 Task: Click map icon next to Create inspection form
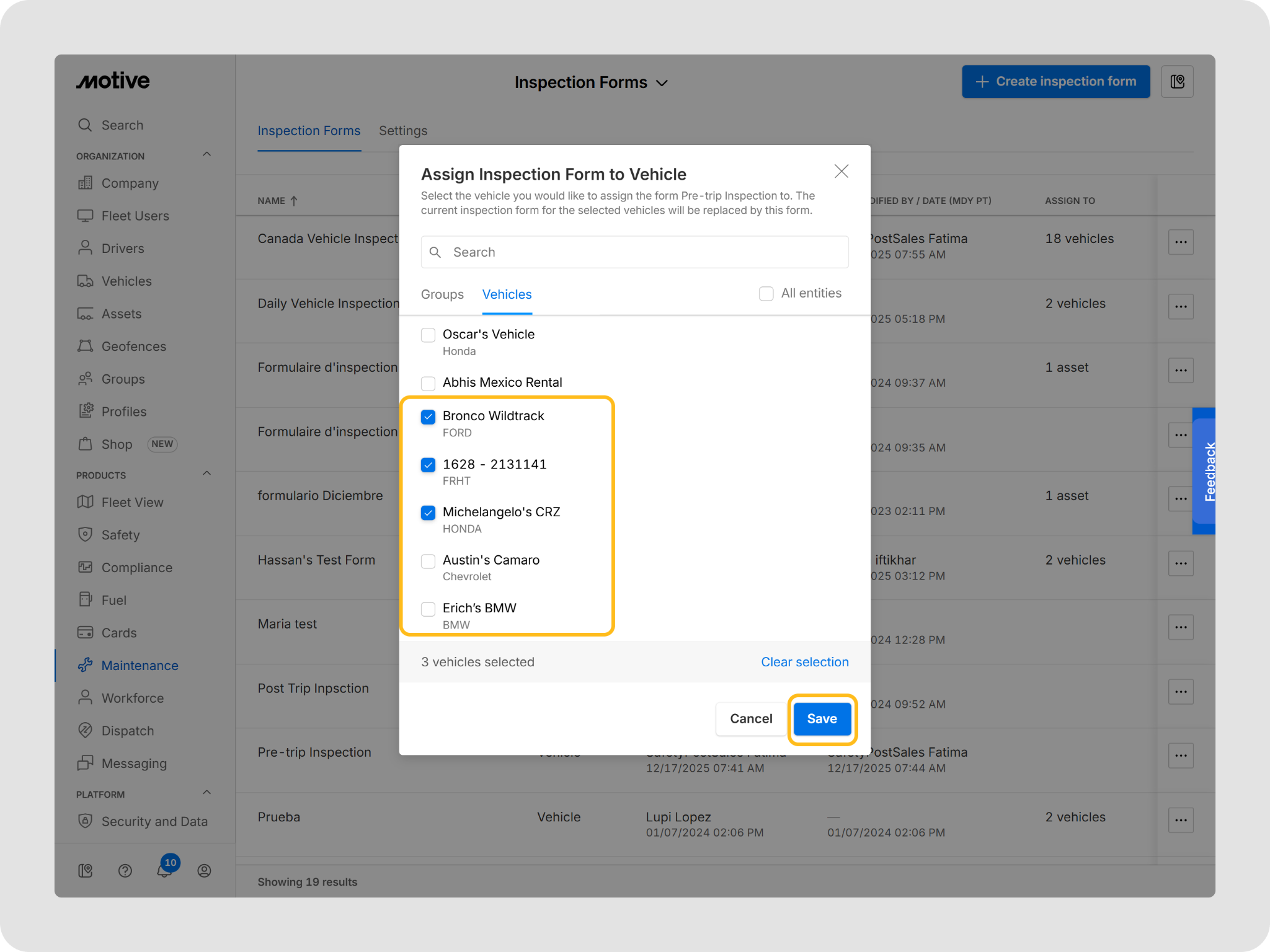click(1177, 82)
